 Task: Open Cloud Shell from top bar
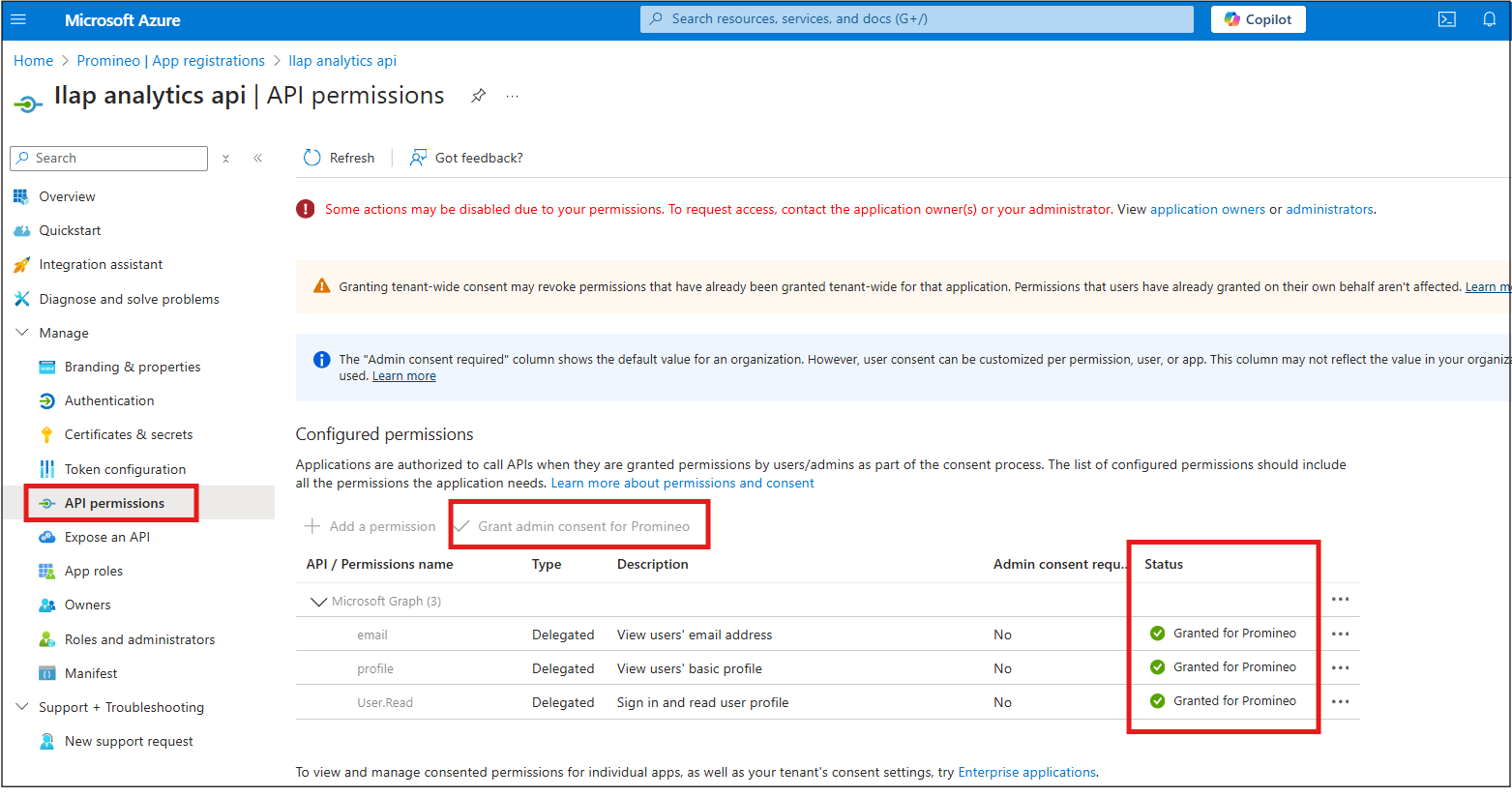coord(1447,19)
